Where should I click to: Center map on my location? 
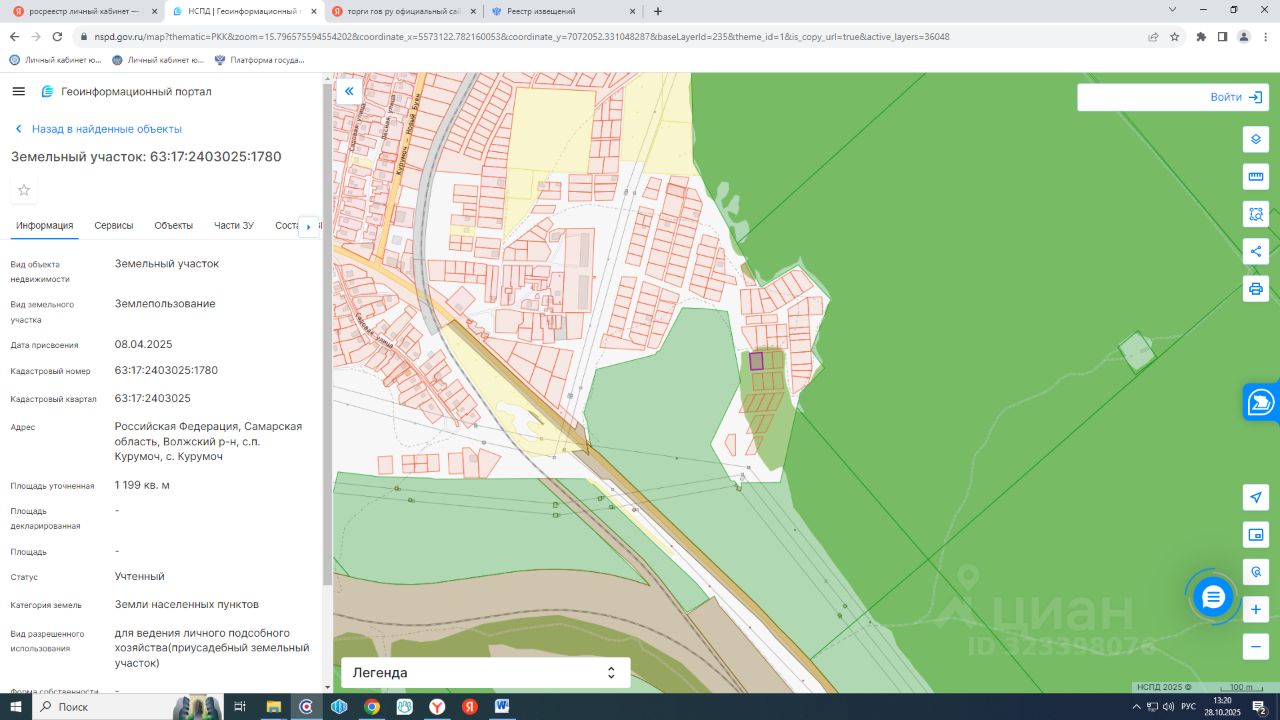point(1256,497)
